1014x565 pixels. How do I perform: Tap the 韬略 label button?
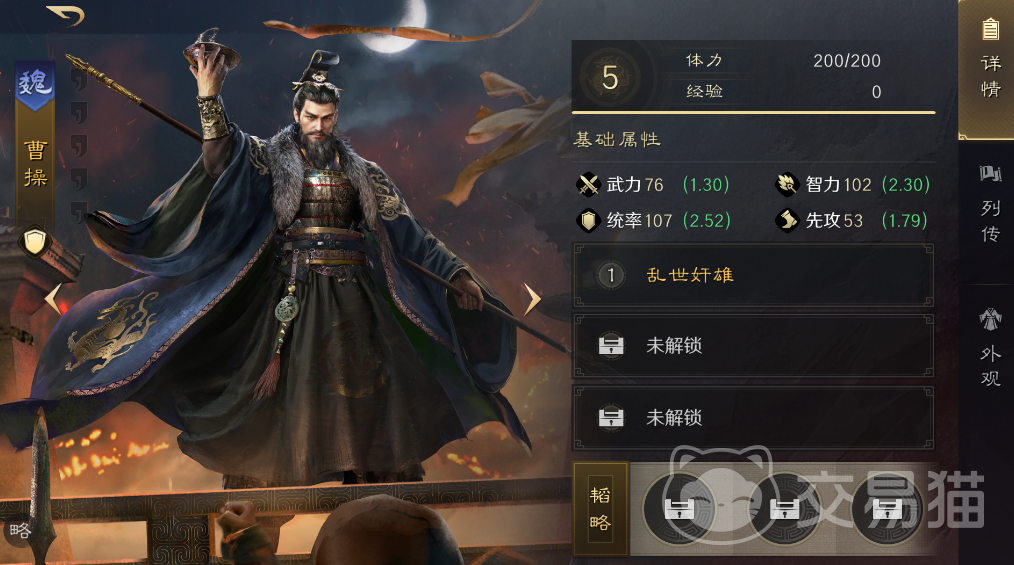[601, 509]
